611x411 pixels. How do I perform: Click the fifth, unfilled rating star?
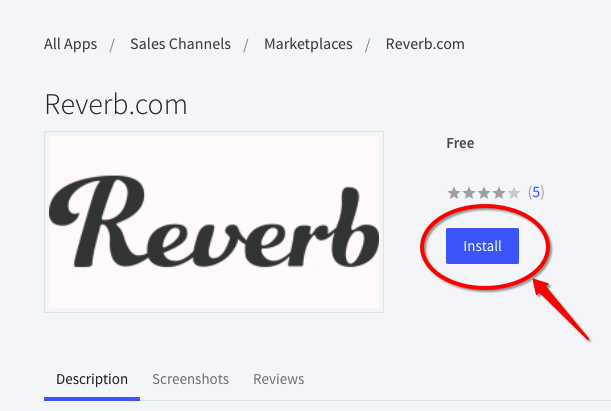[514, 192]
